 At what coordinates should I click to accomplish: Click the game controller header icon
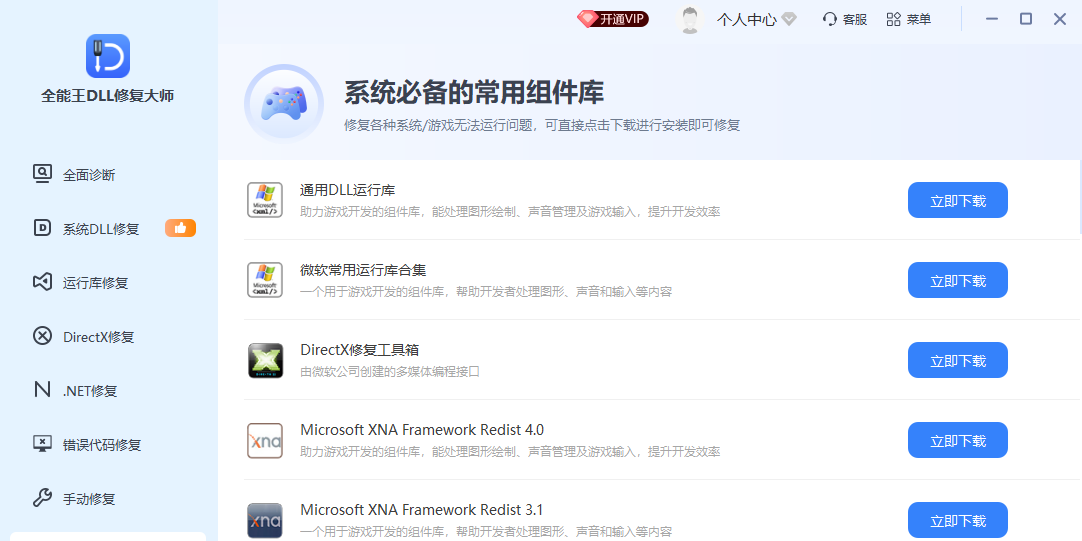coord(284,104)
